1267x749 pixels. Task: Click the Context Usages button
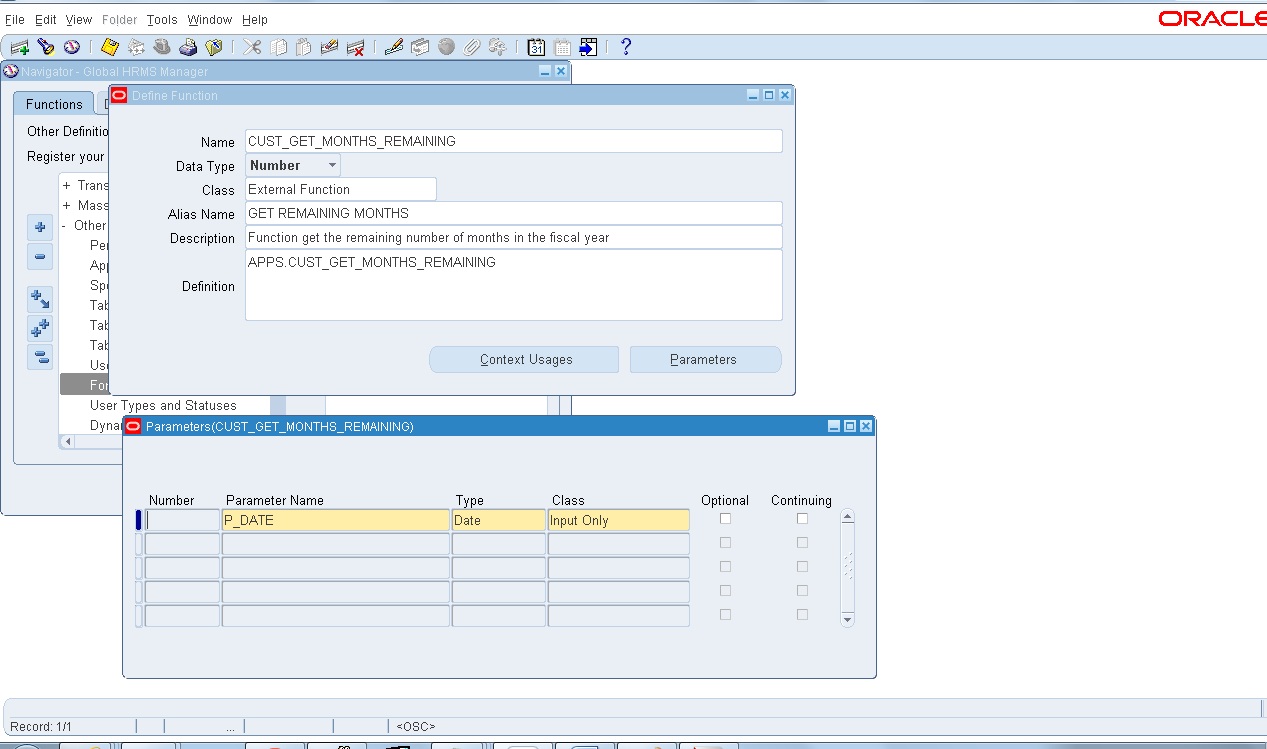click(x=524, y=359)
